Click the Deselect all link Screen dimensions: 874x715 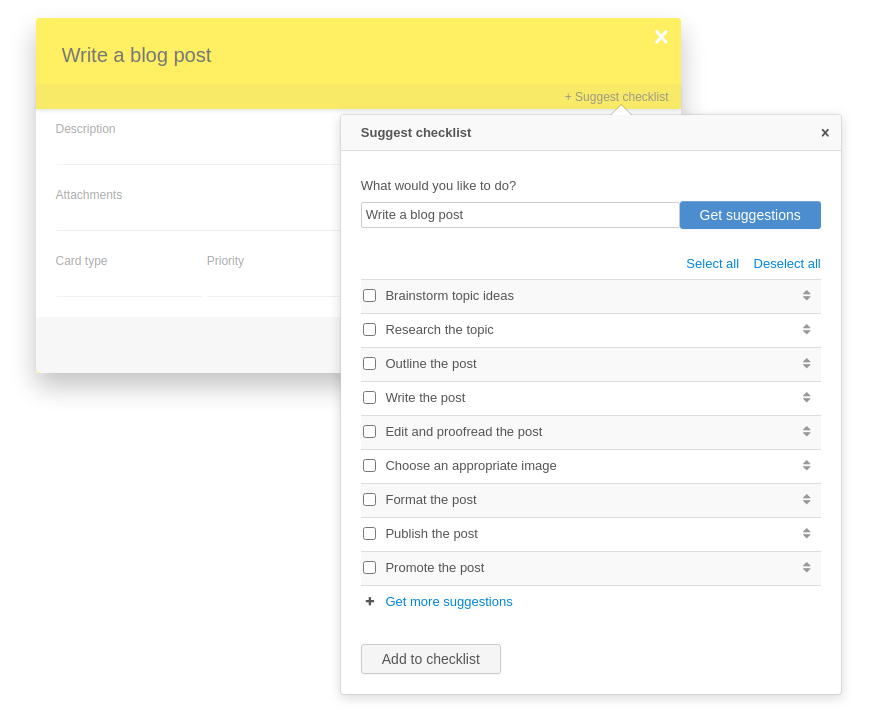tap(787, 263)
